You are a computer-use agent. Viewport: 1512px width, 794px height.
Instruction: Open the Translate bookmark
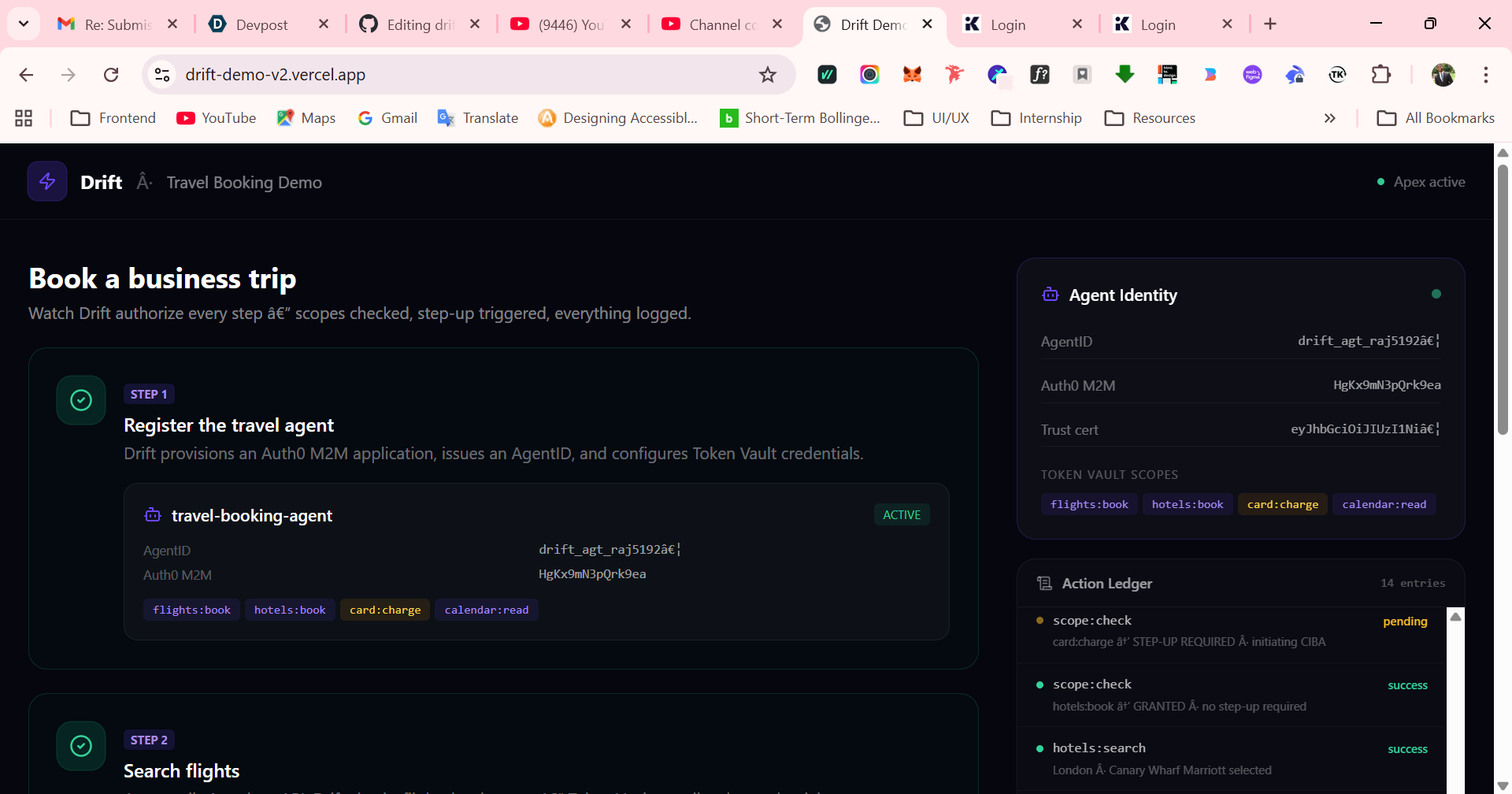478,118
